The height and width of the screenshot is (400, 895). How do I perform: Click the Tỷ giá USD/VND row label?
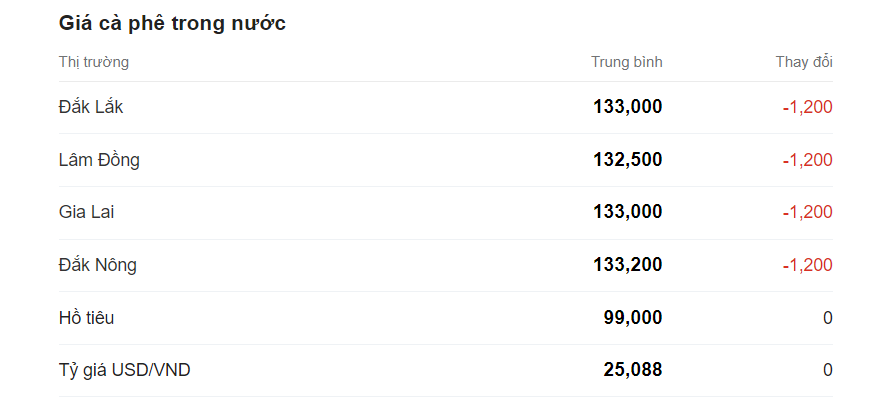(124, 370)
